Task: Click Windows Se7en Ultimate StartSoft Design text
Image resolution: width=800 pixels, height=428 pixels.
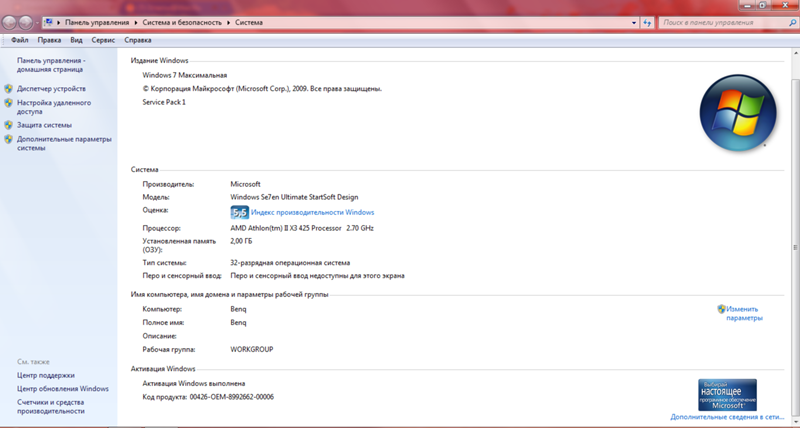Action: coord(294,197)
